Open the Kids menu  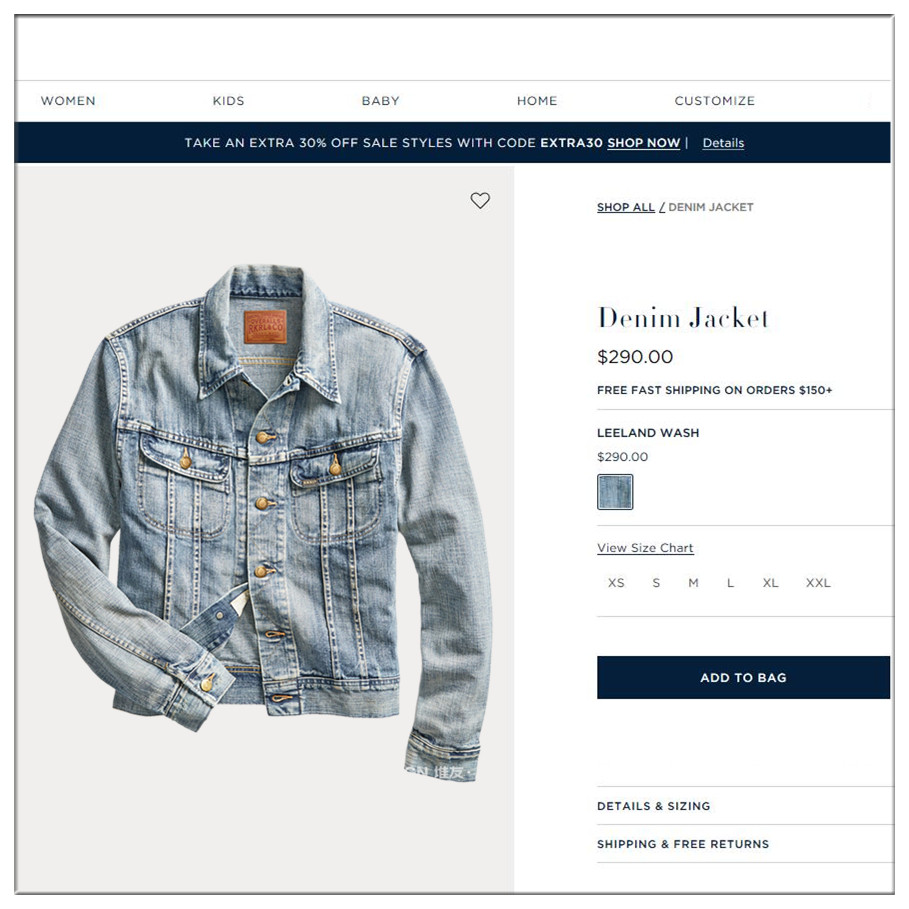pos(228,101)
